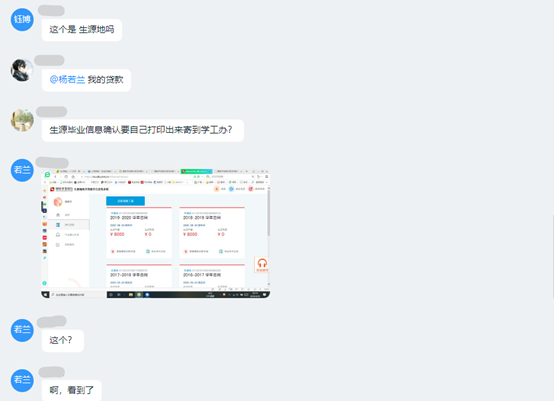Screen dimensions: 554x401
Task: Click the orange headset support icon in screenshot
Action: 262,264
